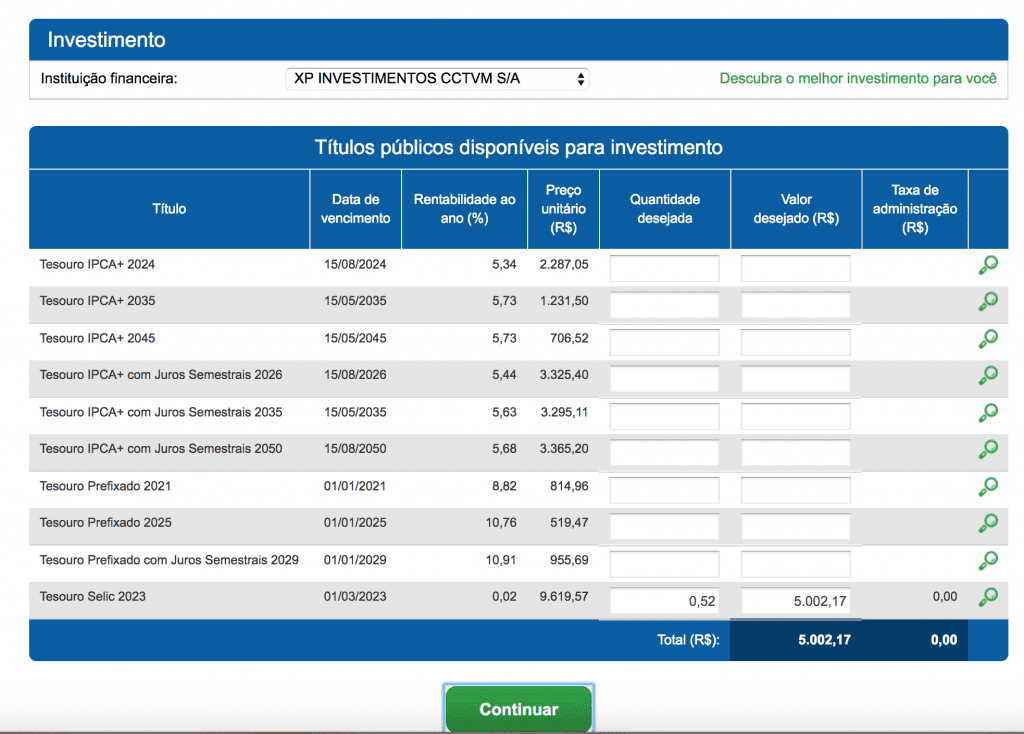Focus quantity field for Tesouro IPCA+ 2024
Viewport: 1024px width, 734px height.
point(664,268)
